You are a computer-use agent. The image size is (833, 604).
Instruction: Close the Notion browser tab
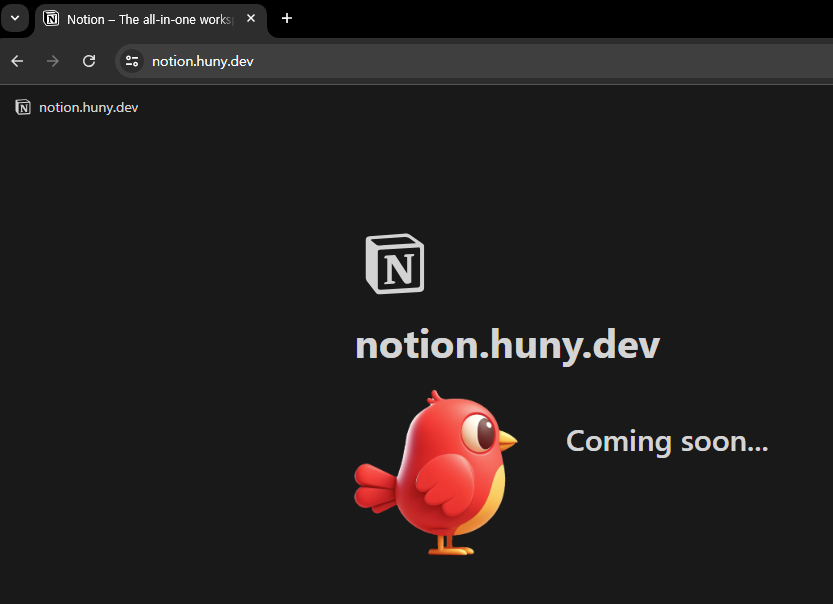pyautogui.click(x=251, y=19)
